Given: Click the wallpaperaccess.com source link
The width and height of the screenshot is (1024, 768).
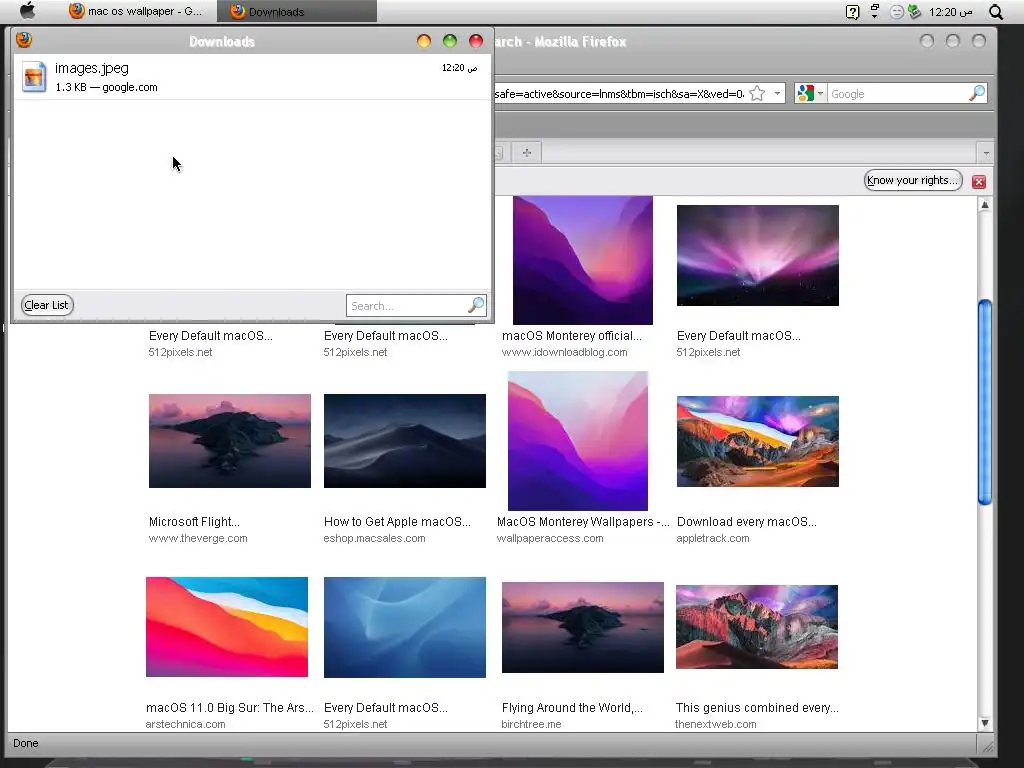Looking at the screenshot, I should click(550, 538).
